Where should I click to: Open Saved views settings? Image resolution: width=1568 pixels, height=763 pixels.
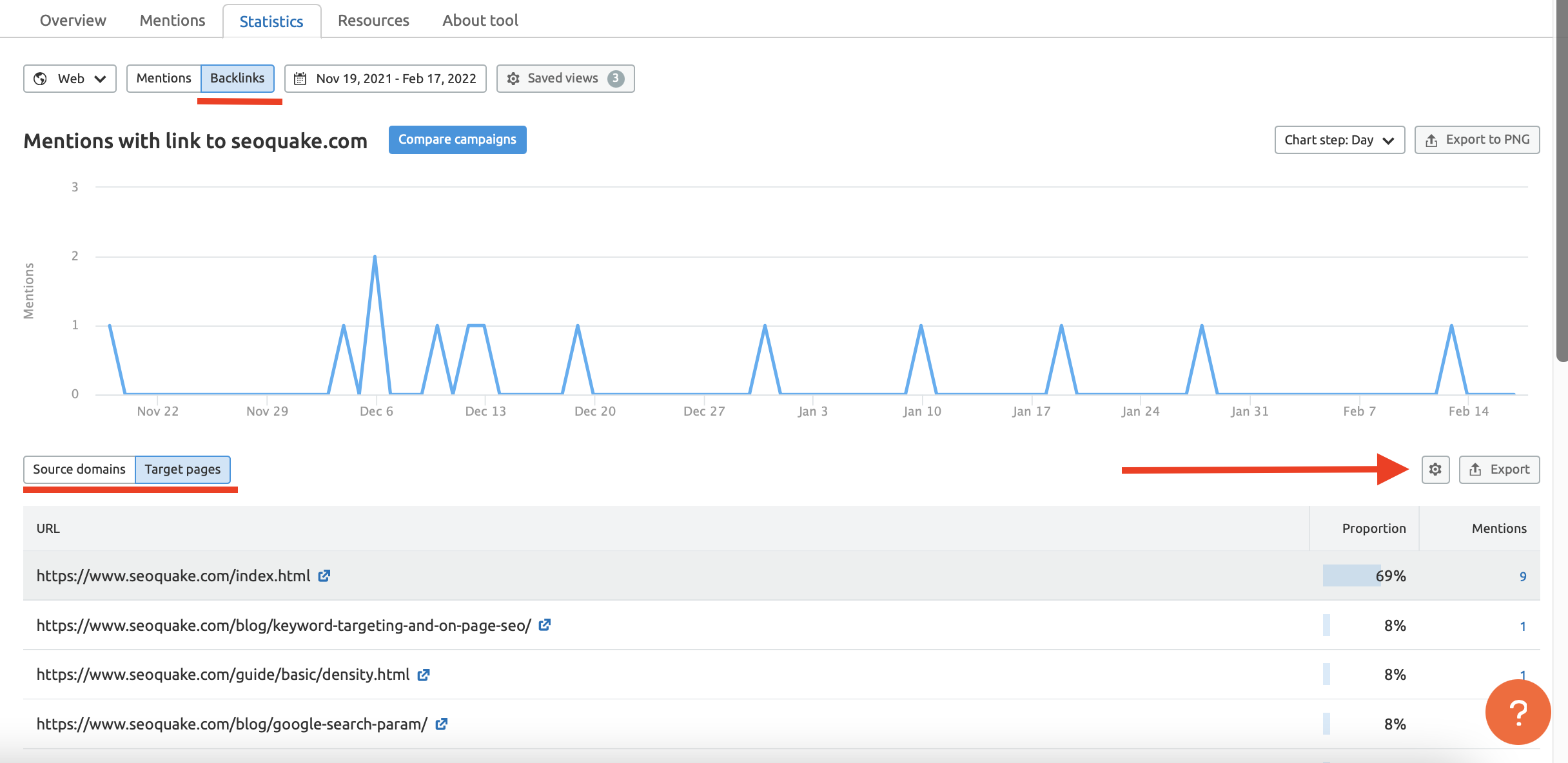pos(565,79)
